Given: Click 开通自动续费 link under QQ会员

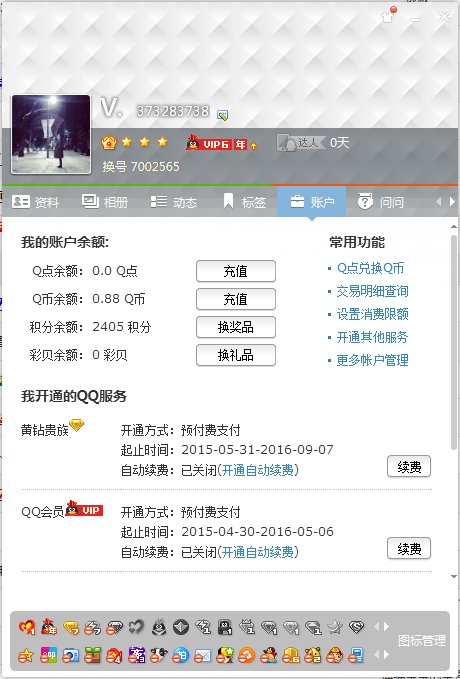Looking at the screenshot, I should 257,552.
